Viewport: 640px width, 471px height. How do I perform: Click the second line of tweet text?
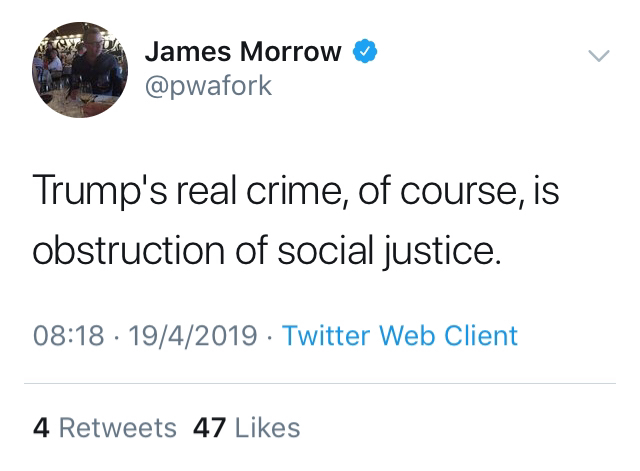(267, 251)
